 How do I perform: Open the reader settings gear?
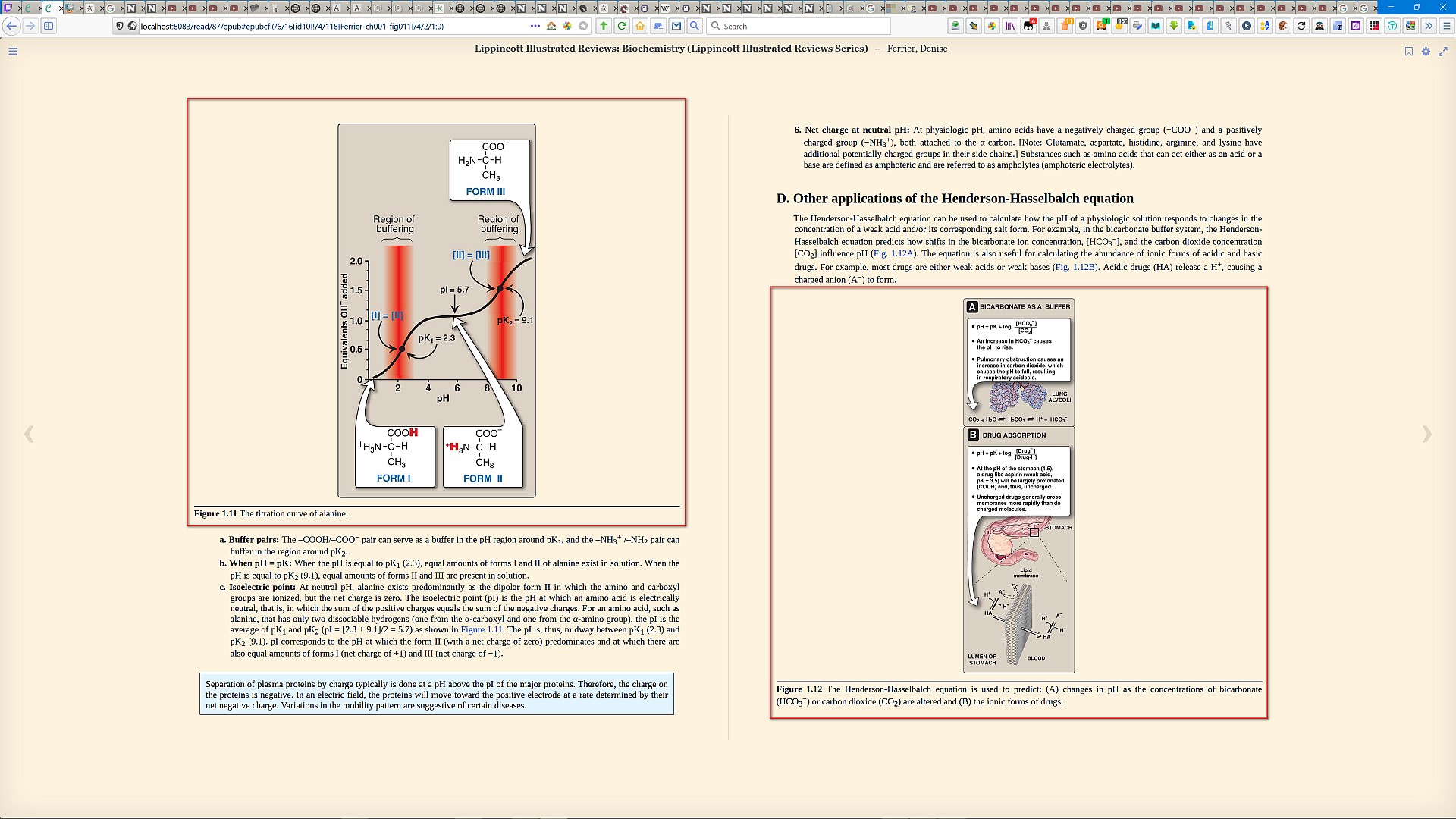(x=1426, y=52)
